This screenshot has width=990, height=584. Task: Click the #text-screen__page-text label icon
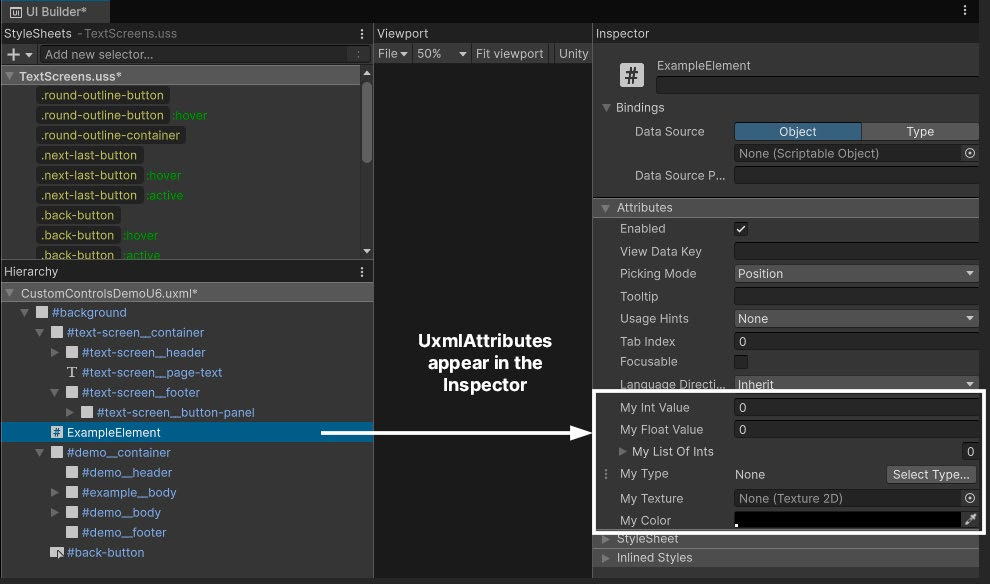(72, 372)
